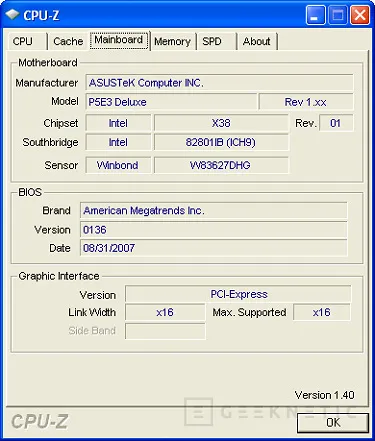The image size is (375, 441).
Task: Select the Mainboard tab
Action: click(119, 40)
